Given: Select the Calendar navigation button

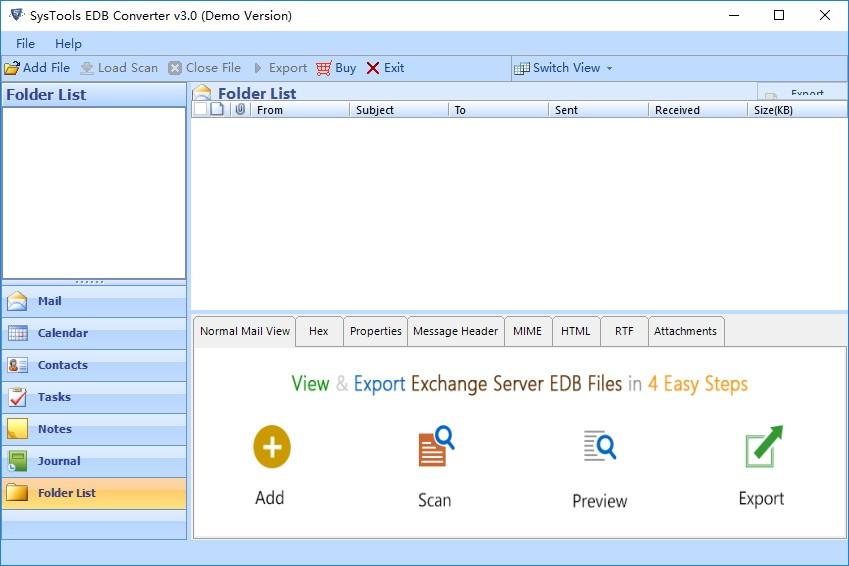Looking at the screenshot, I should click(94, 333).
